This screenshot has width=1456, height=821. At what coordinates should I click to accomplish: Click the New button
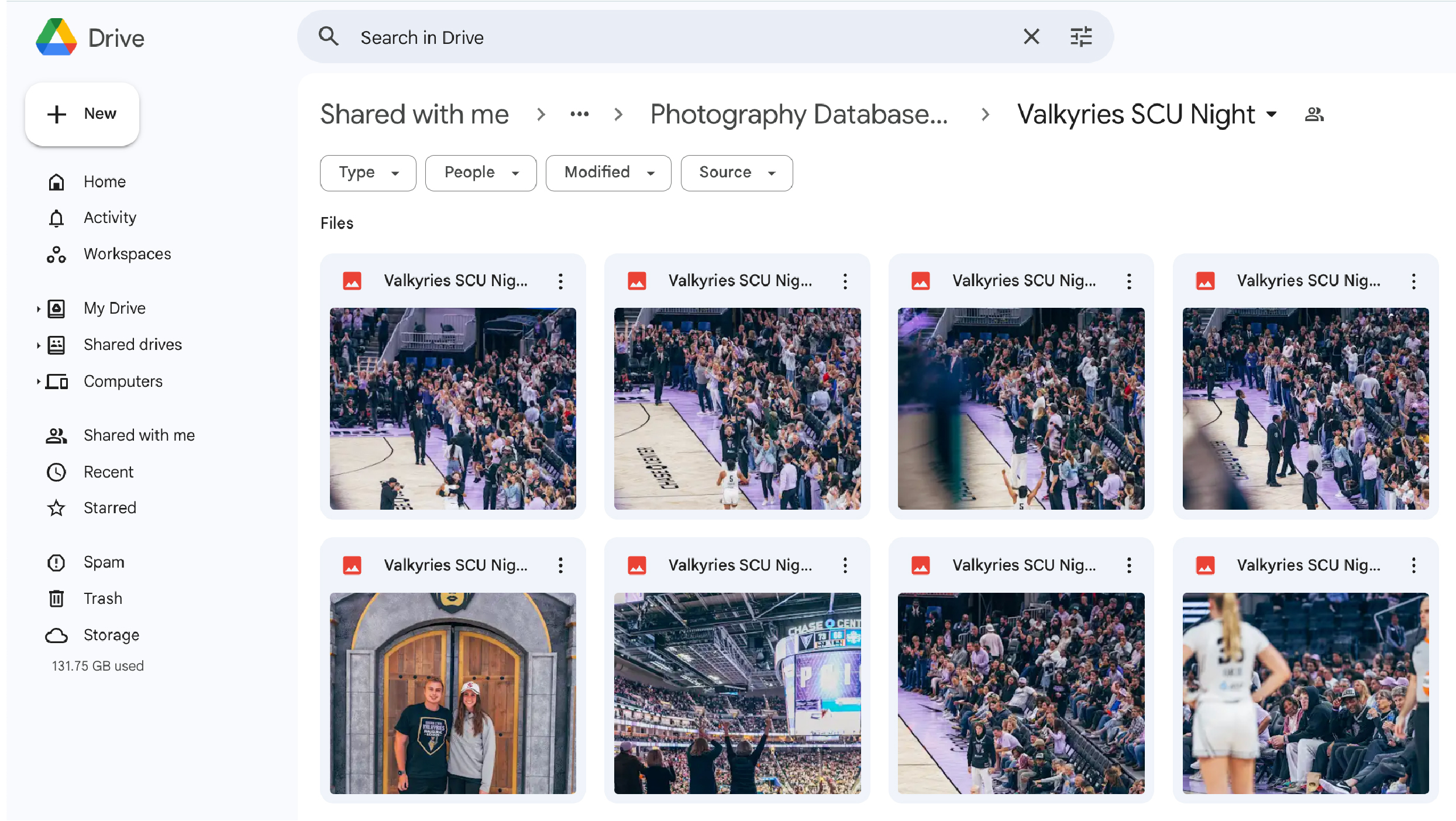click(82, 114)
